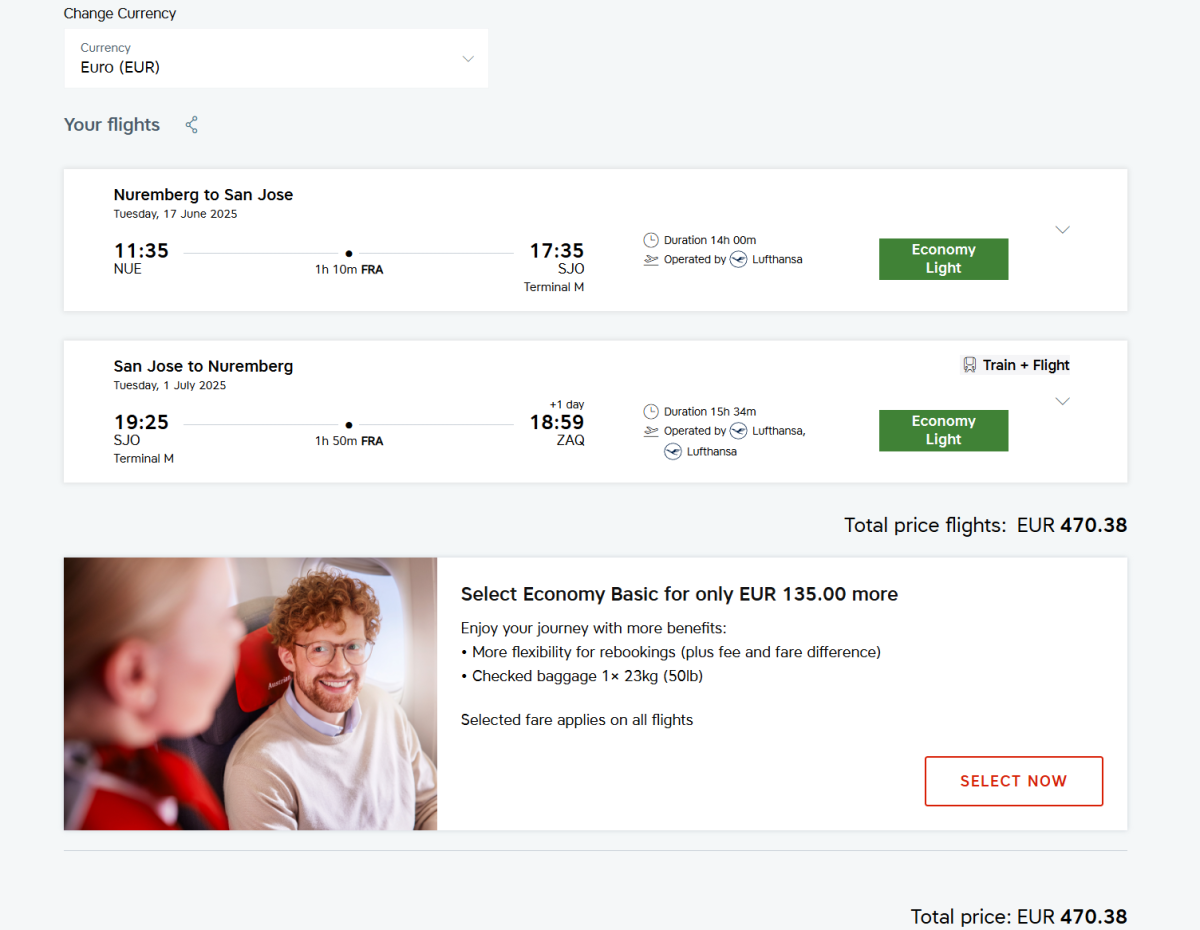This screenshot has width=1200, height=930.
Task: Click the share icon beside Your flights
Action: click(192, 125)
